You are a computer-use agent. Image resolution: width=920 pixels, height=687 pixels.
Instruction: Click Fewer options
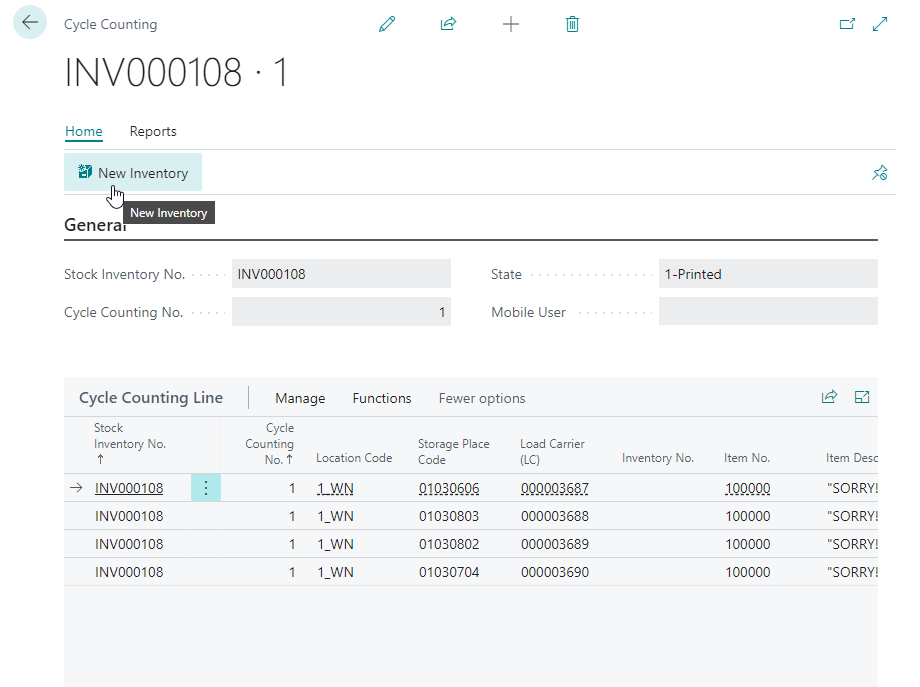481,398
